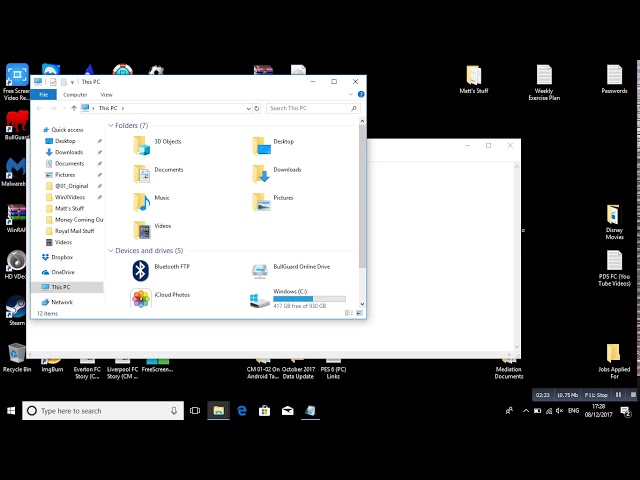Go up one level with Up arrow
The height and width of the screenshot is (480, 640).
click(x=74, y=108)
